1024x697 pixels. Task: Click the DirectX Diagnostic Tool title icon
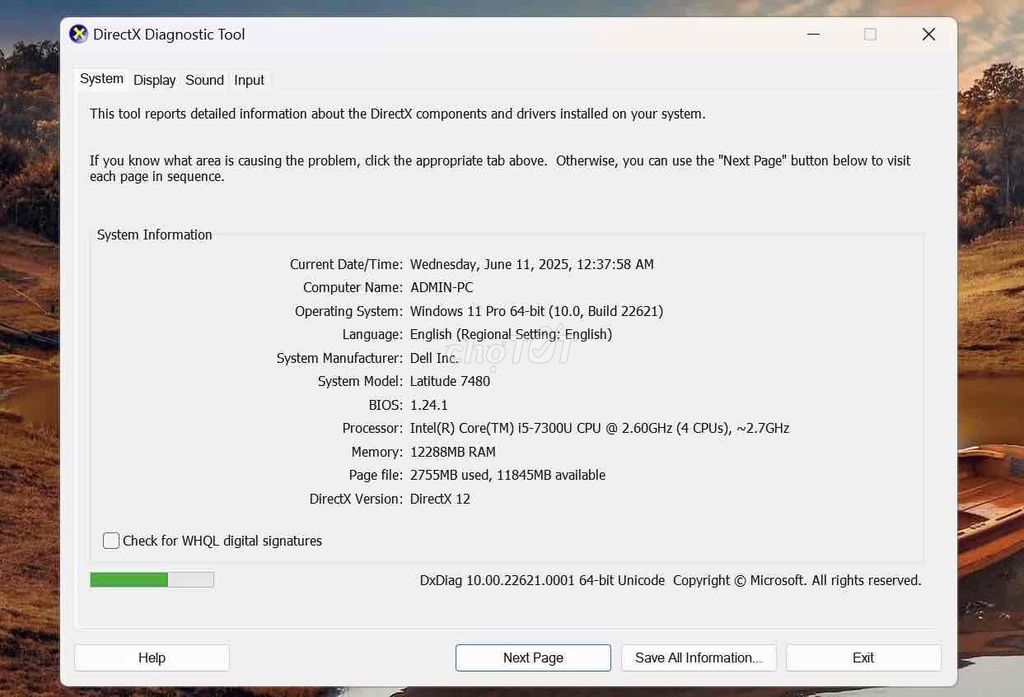pyautogui.click(x=78, y=34)
